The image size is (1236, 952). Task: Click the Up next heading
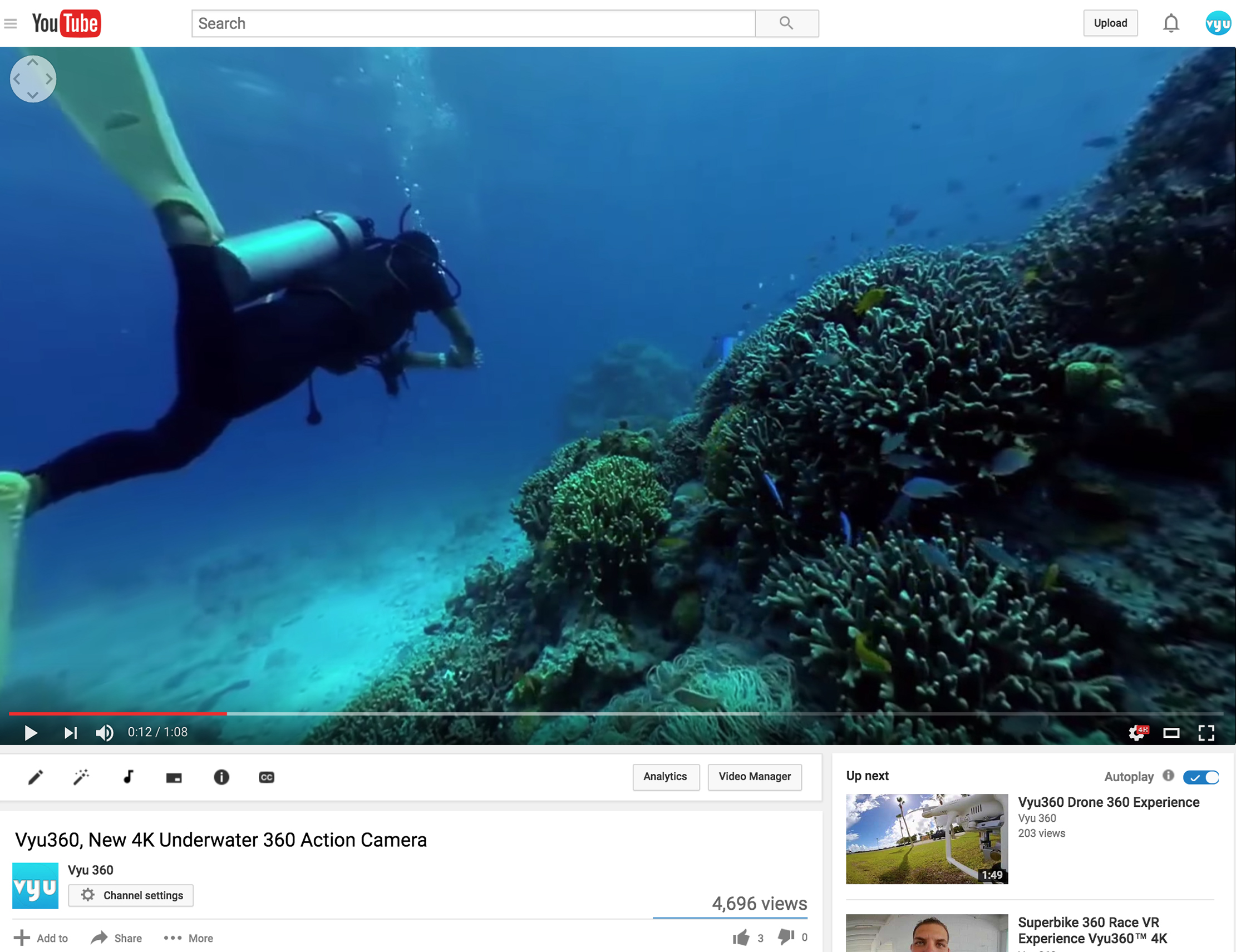pos(867,776)
